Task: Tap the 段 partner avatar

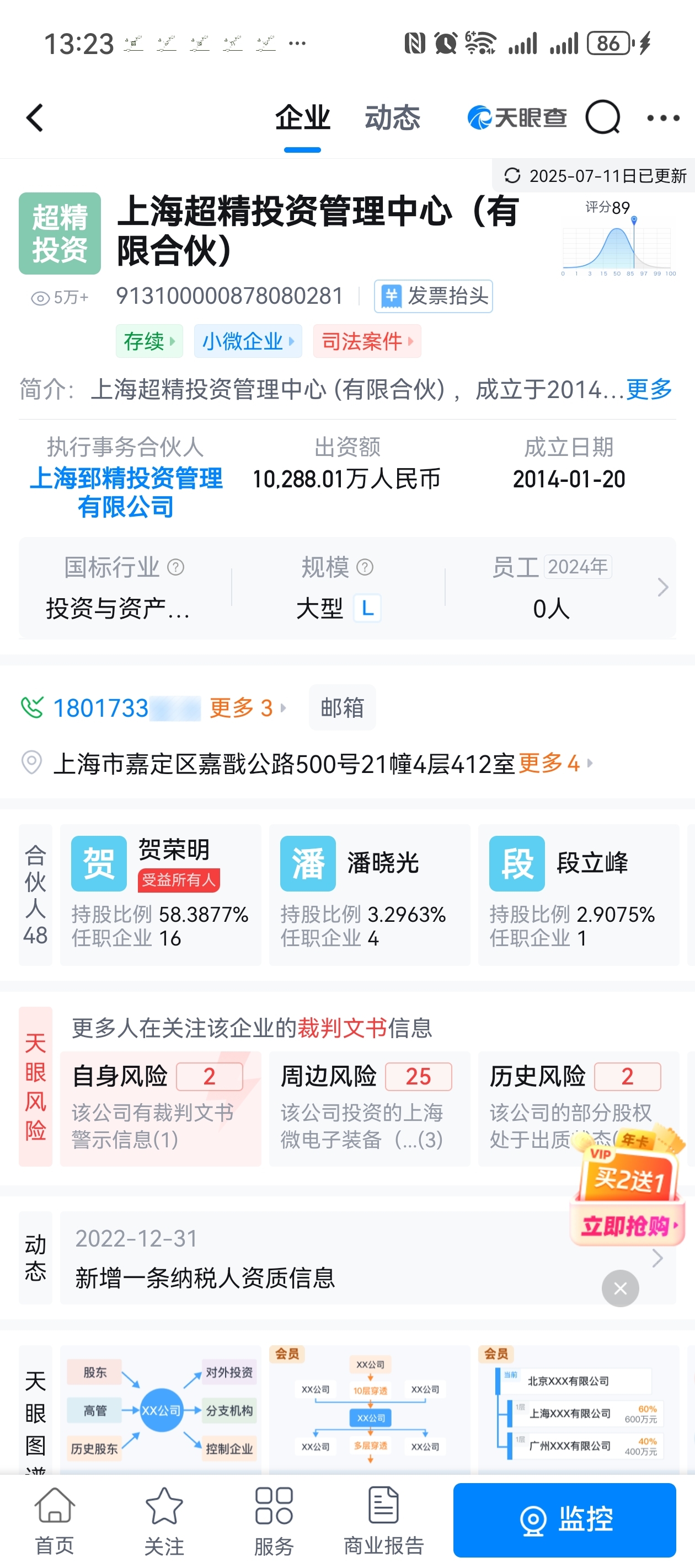Action: point(517,863)
